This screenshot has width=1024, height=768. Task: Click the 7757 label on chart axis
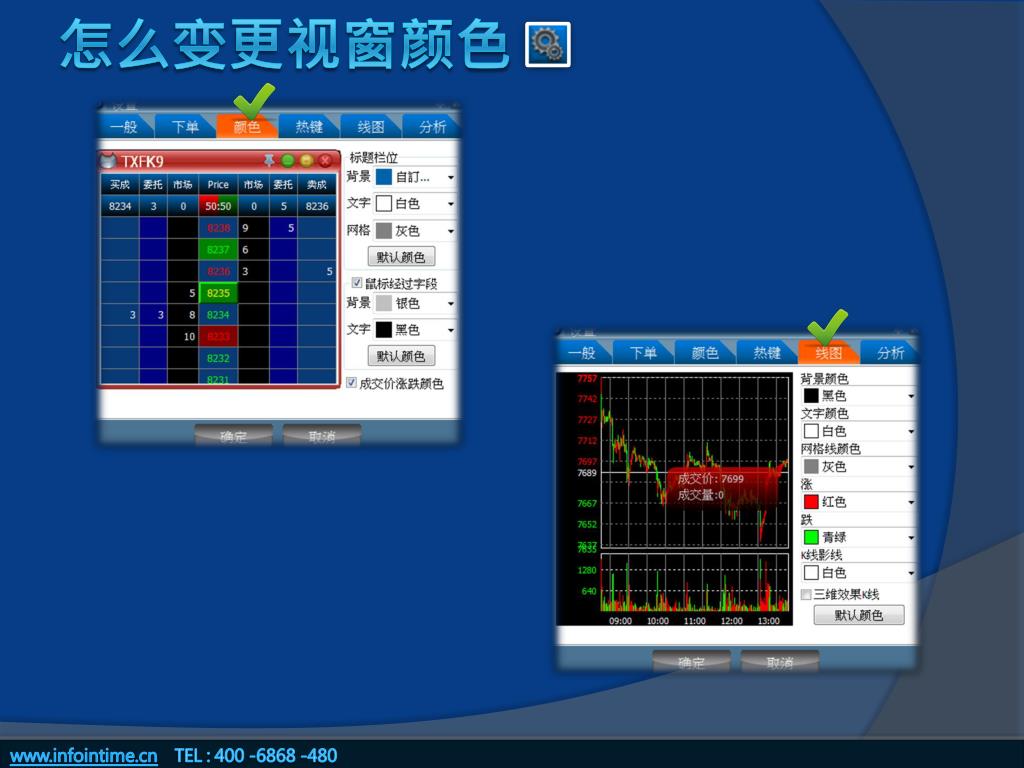(587, 378)
